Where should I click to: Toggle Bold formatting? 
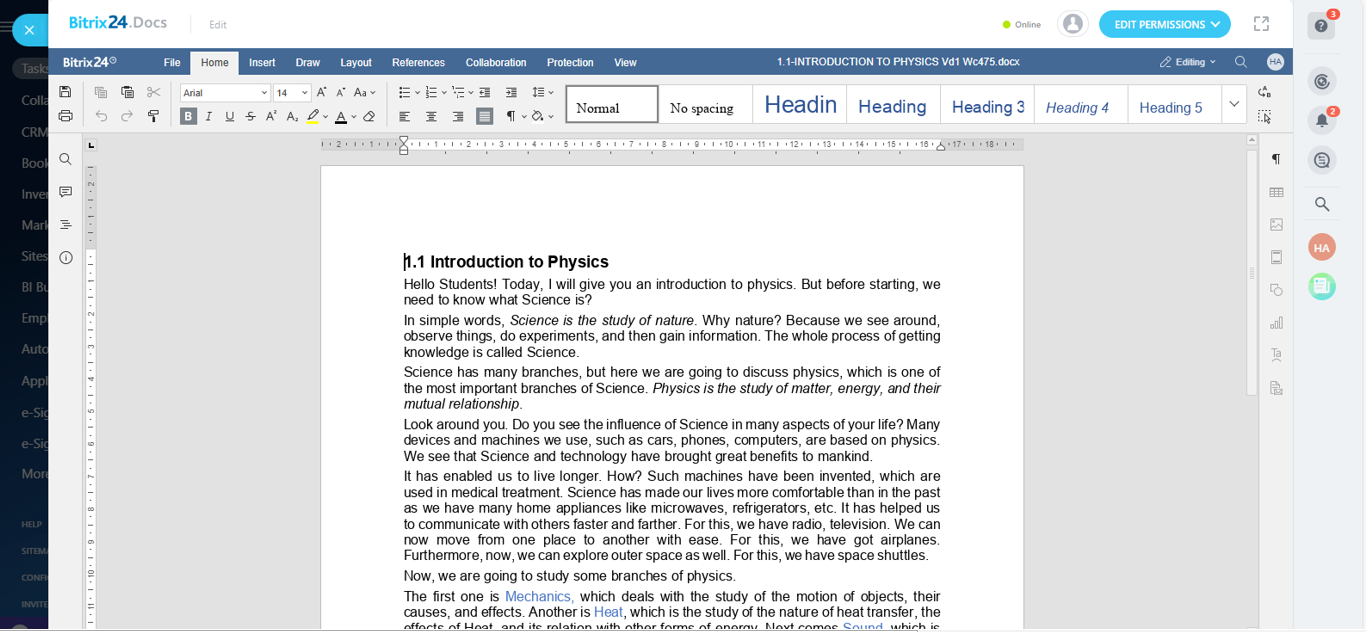[188, 116]
